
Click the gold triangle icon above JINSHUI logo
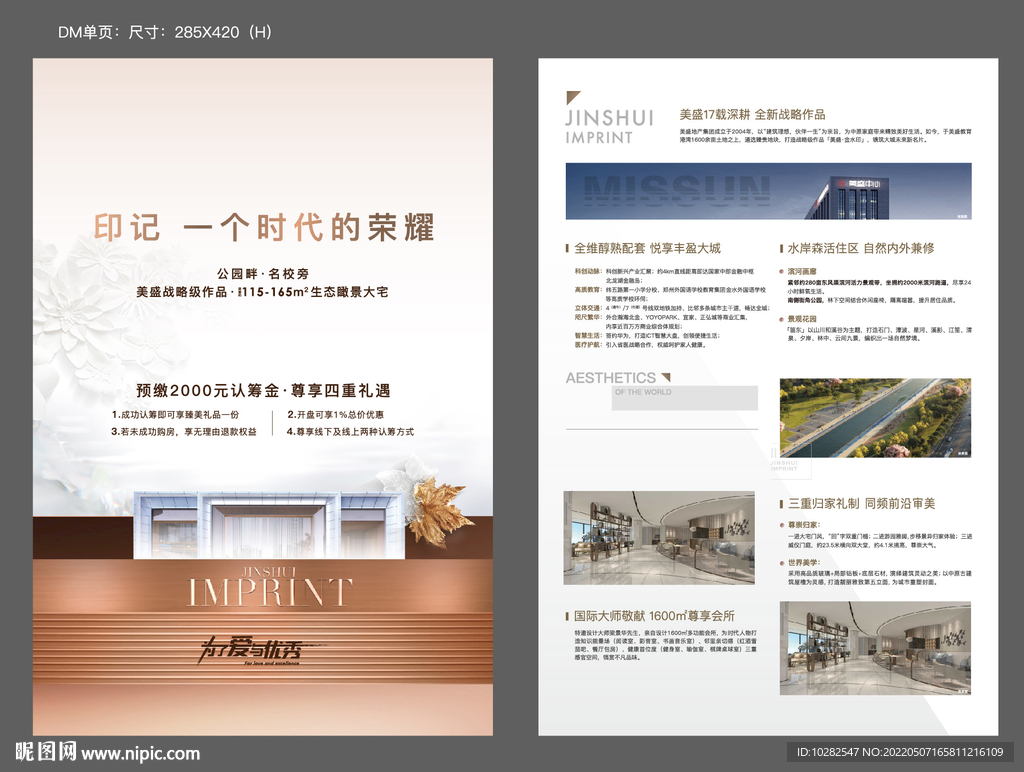tap(572, 98)
